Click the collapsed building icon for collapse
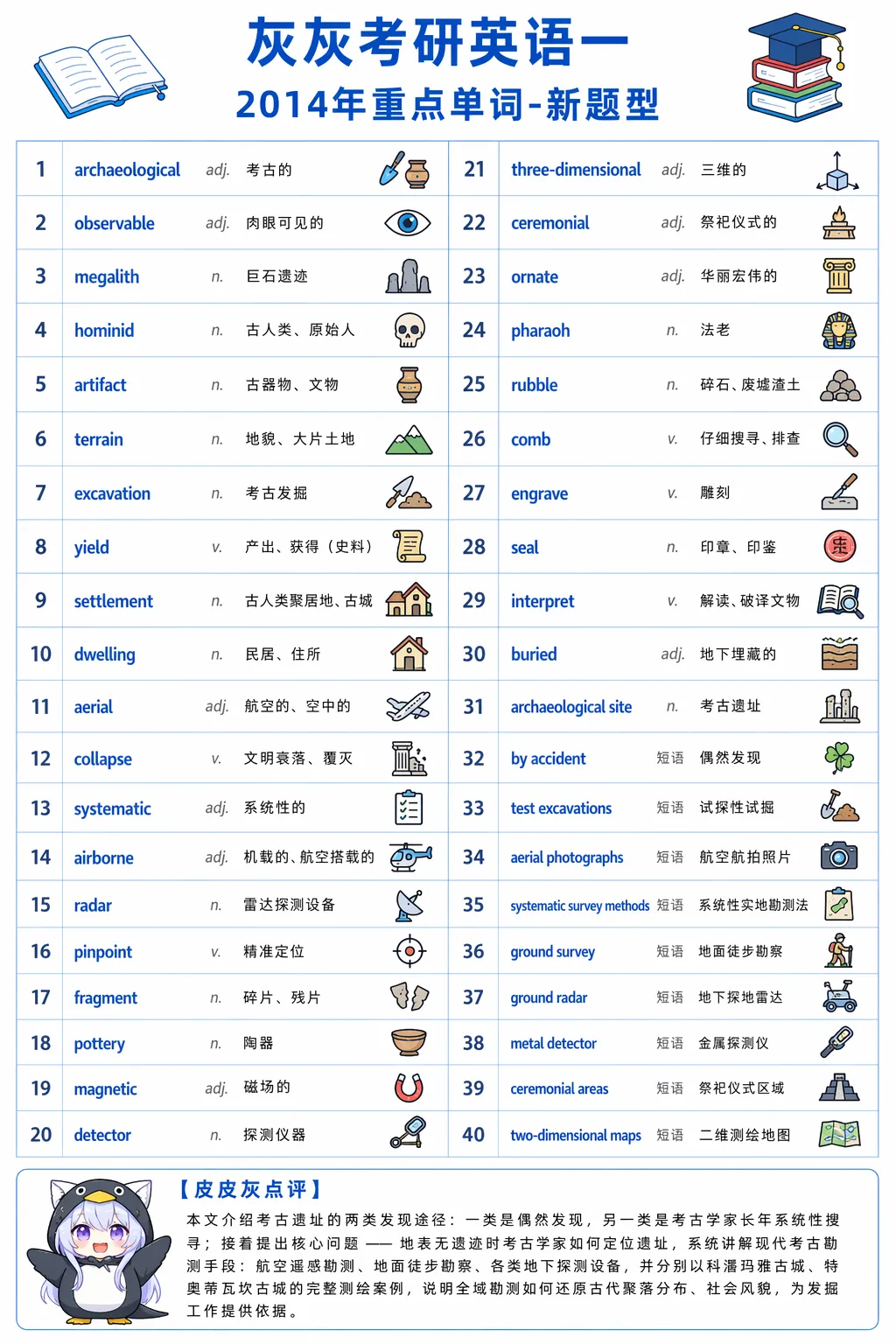 tap(409, 759)
